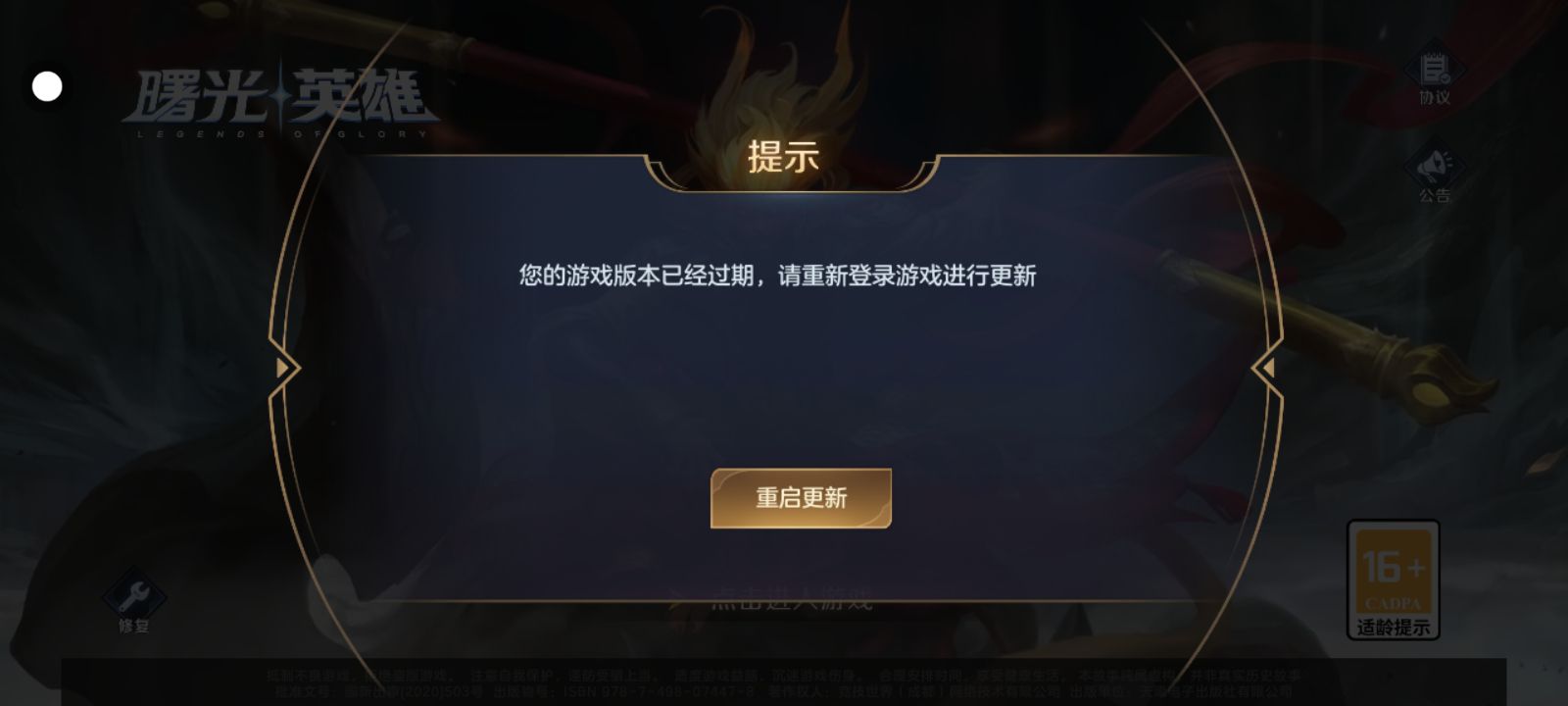Viewport: 1568px width, 706px height.
Task: Click the 修复 text label
Action: pos(133,626)
